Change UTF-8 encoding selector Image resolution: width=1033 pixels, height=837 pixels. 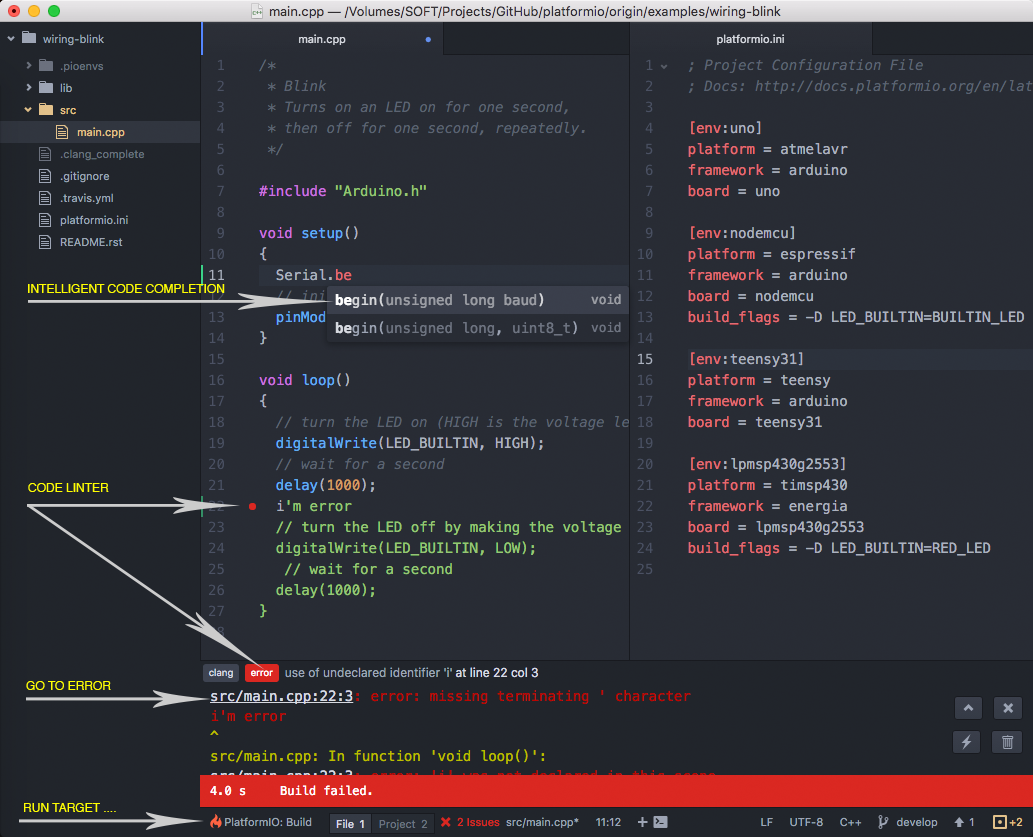pos(806,822)
